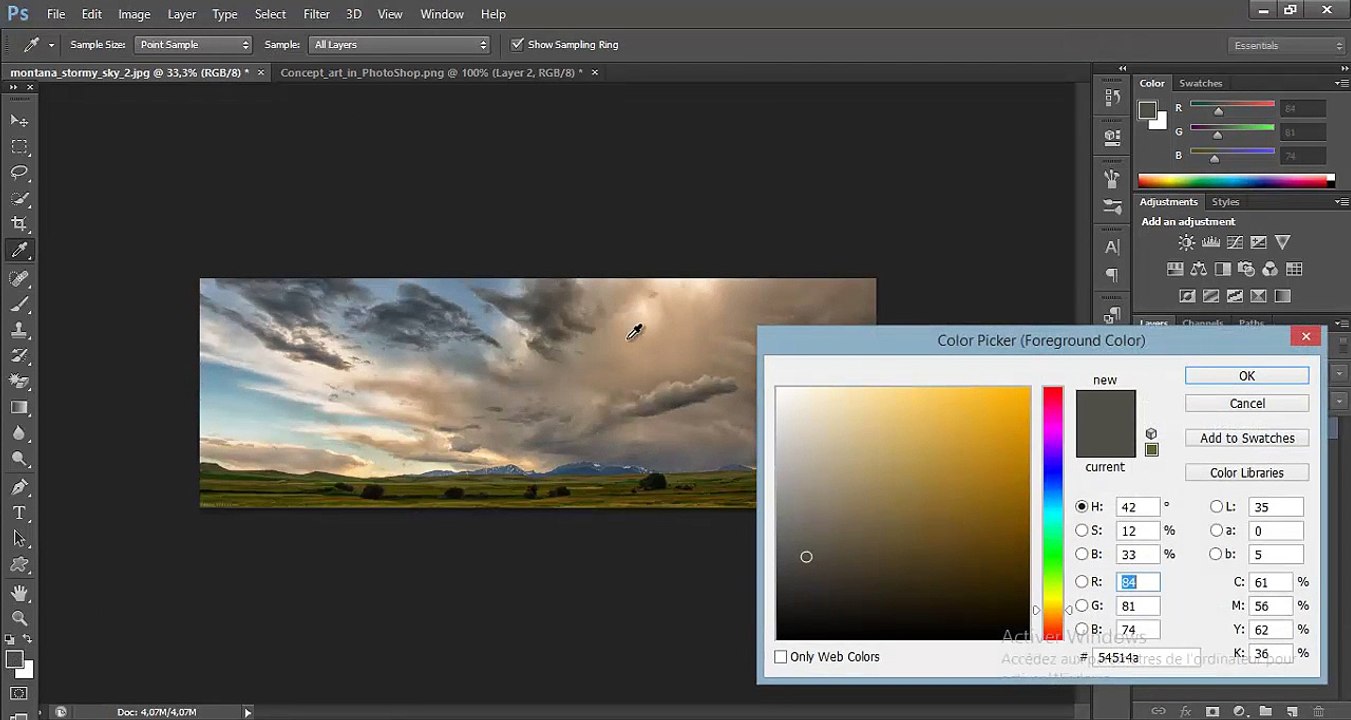1351x720 pixels.
Task: Select the Hand tool
Action: (x=19, y=593)
